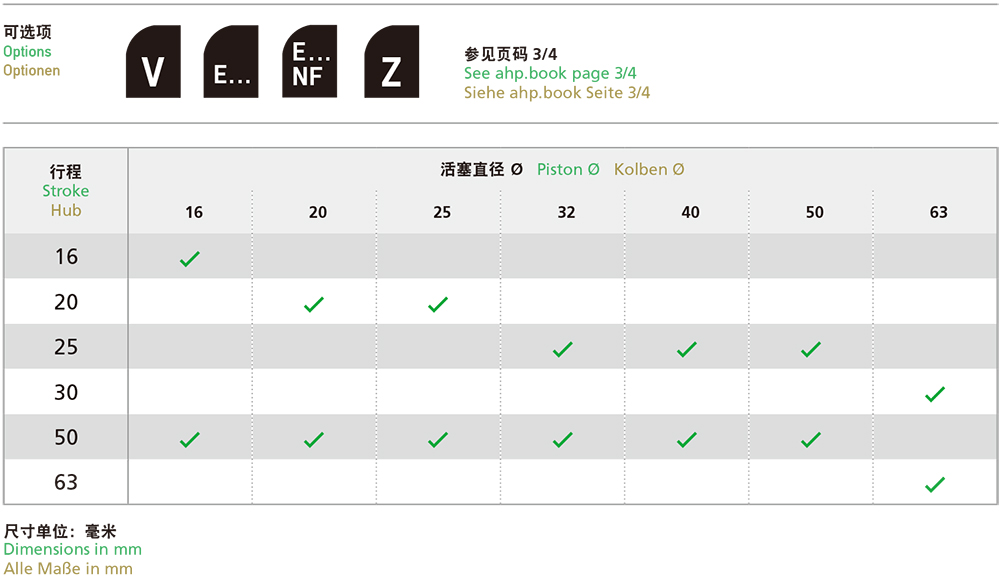Click the E... NF option icon
Screen dimensions: 1000x582
pos(309,61)
